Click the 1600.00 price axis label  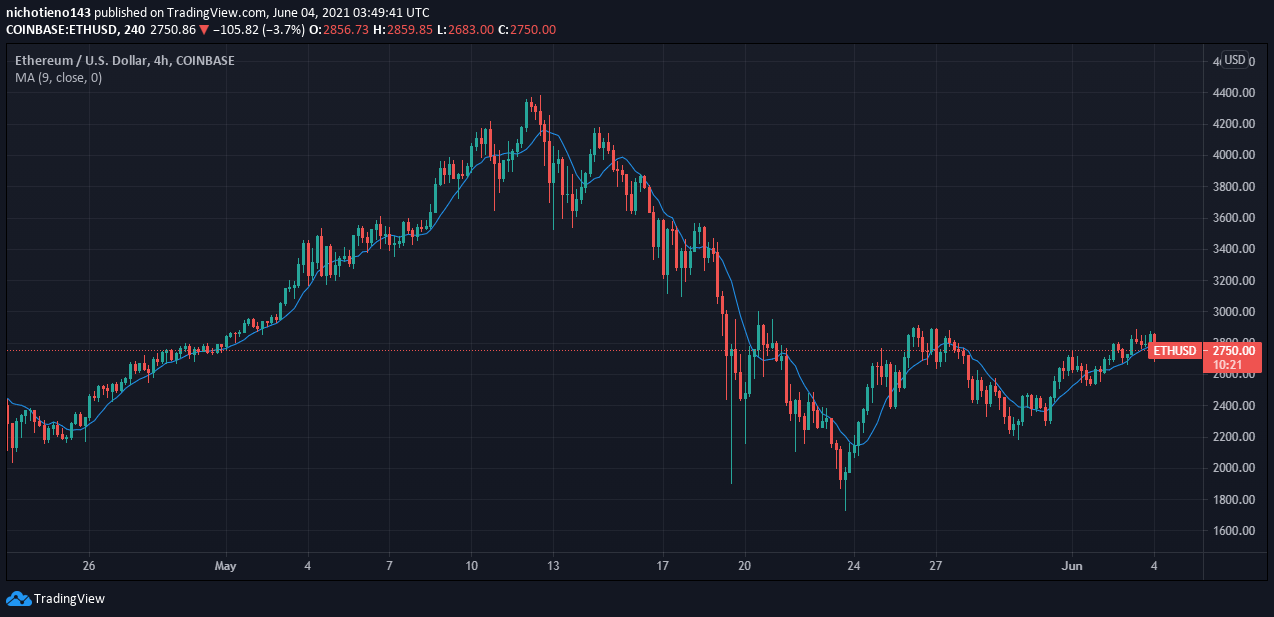(1235, 531)
